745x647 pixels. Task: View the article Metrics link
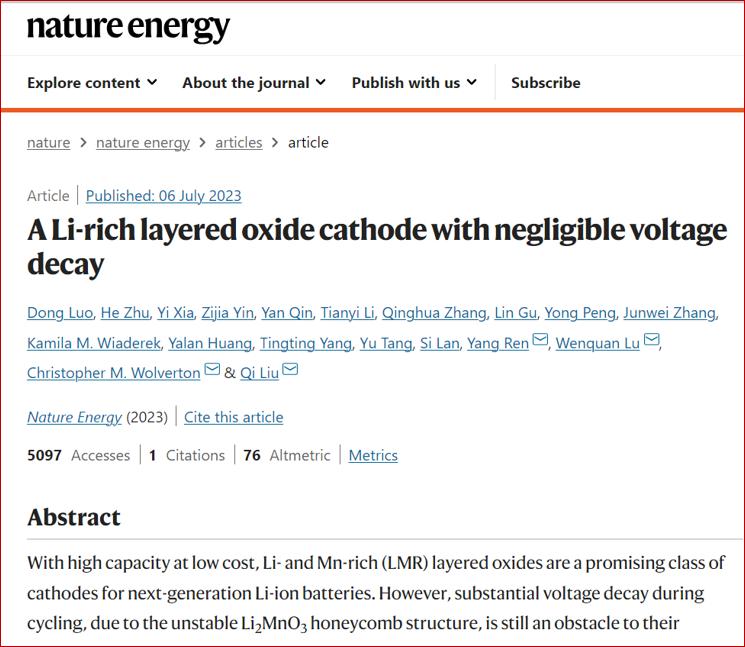tap(373, 455)
